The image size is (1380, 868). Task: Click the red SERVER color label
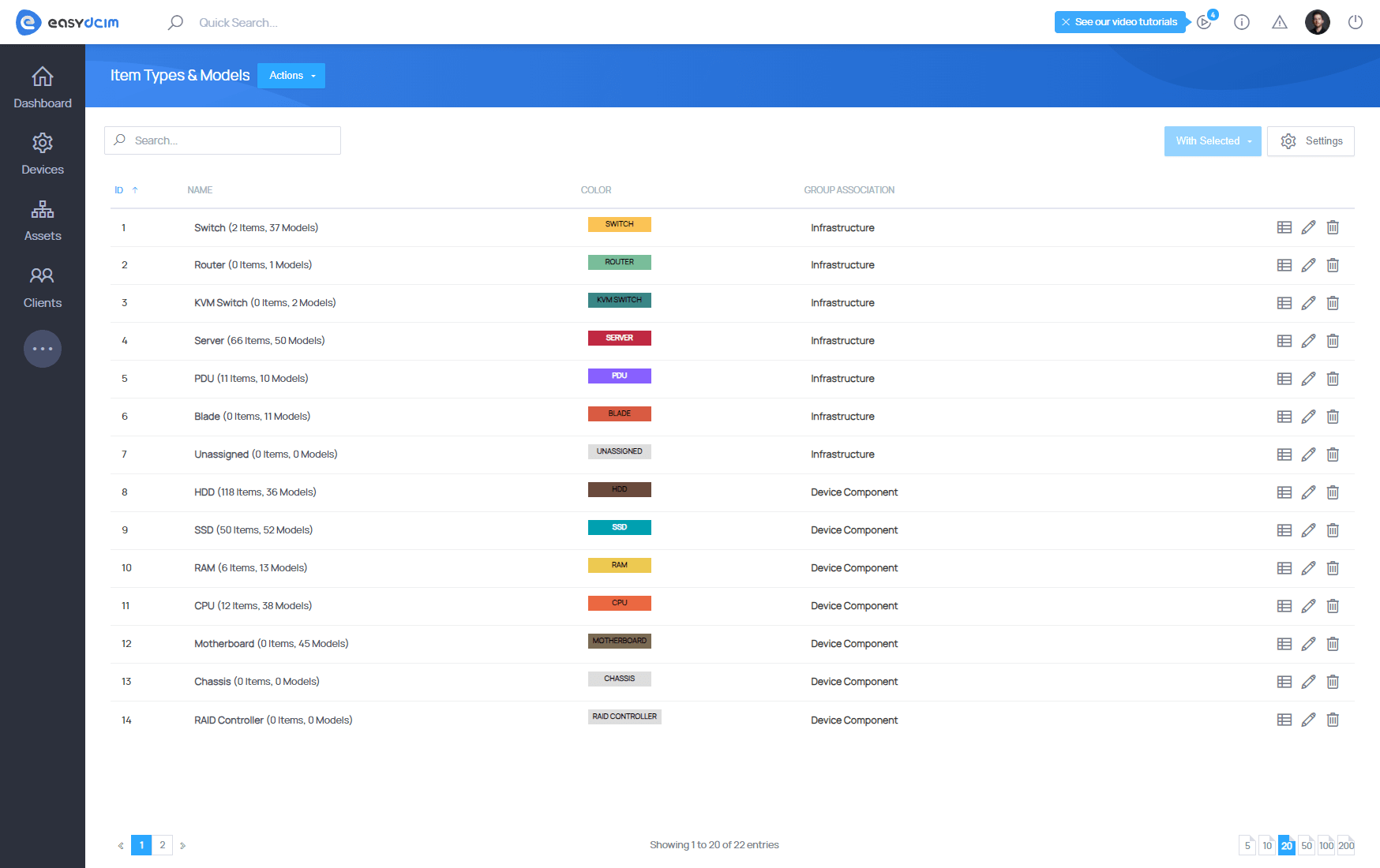coord(619,338)
